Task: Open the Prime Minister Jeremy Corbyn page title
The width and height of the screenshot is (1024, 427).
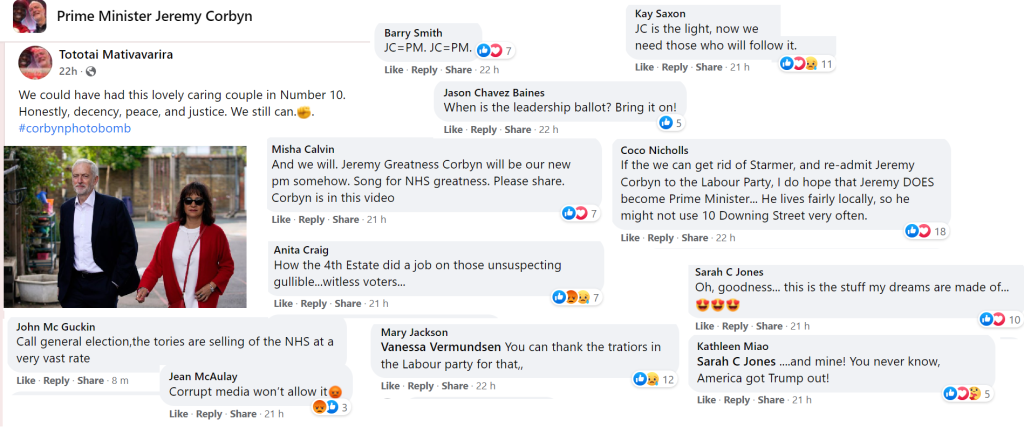Action: click(x=154, y=16)
